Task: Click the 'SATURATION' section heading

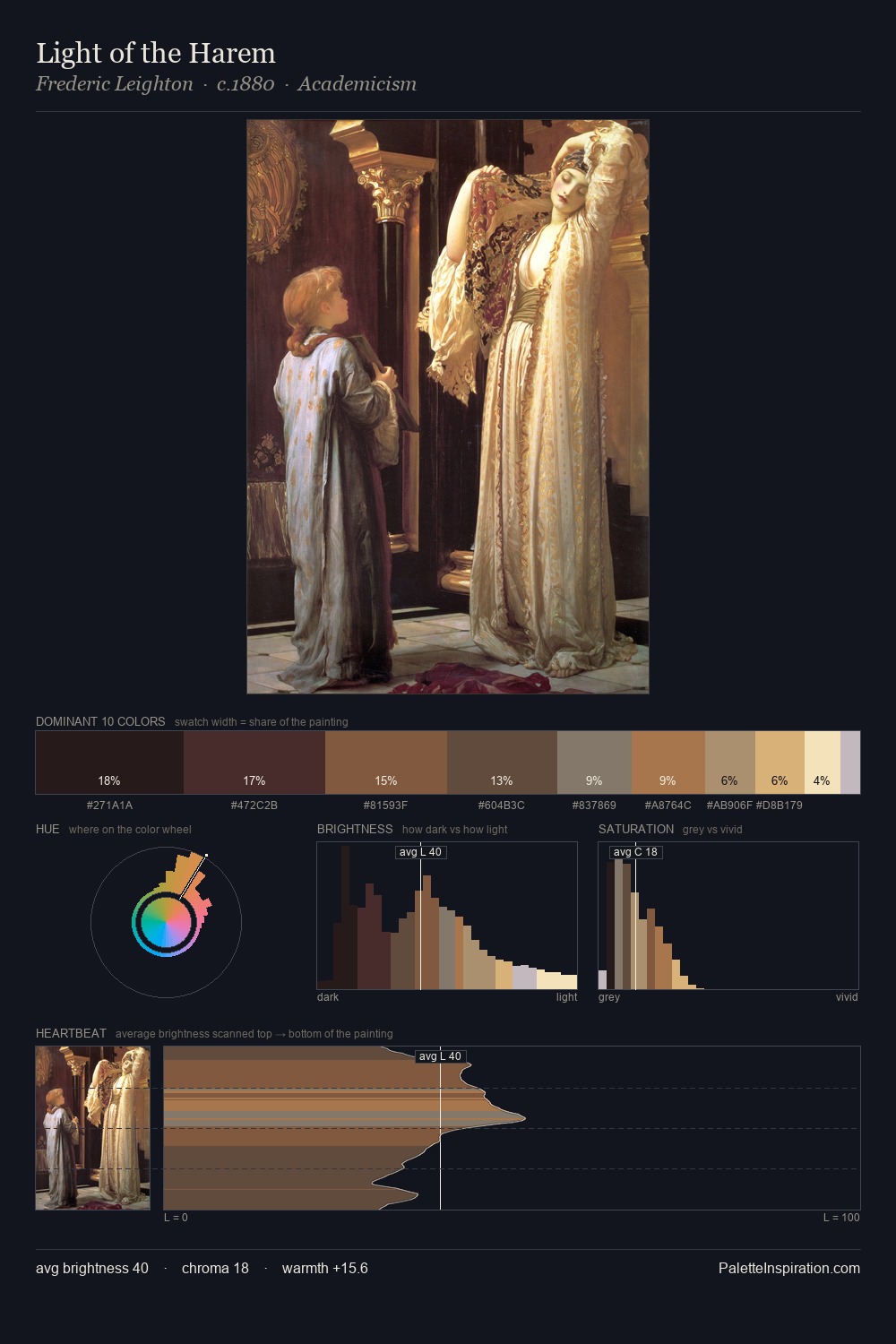Action: (x=636, y=830)
